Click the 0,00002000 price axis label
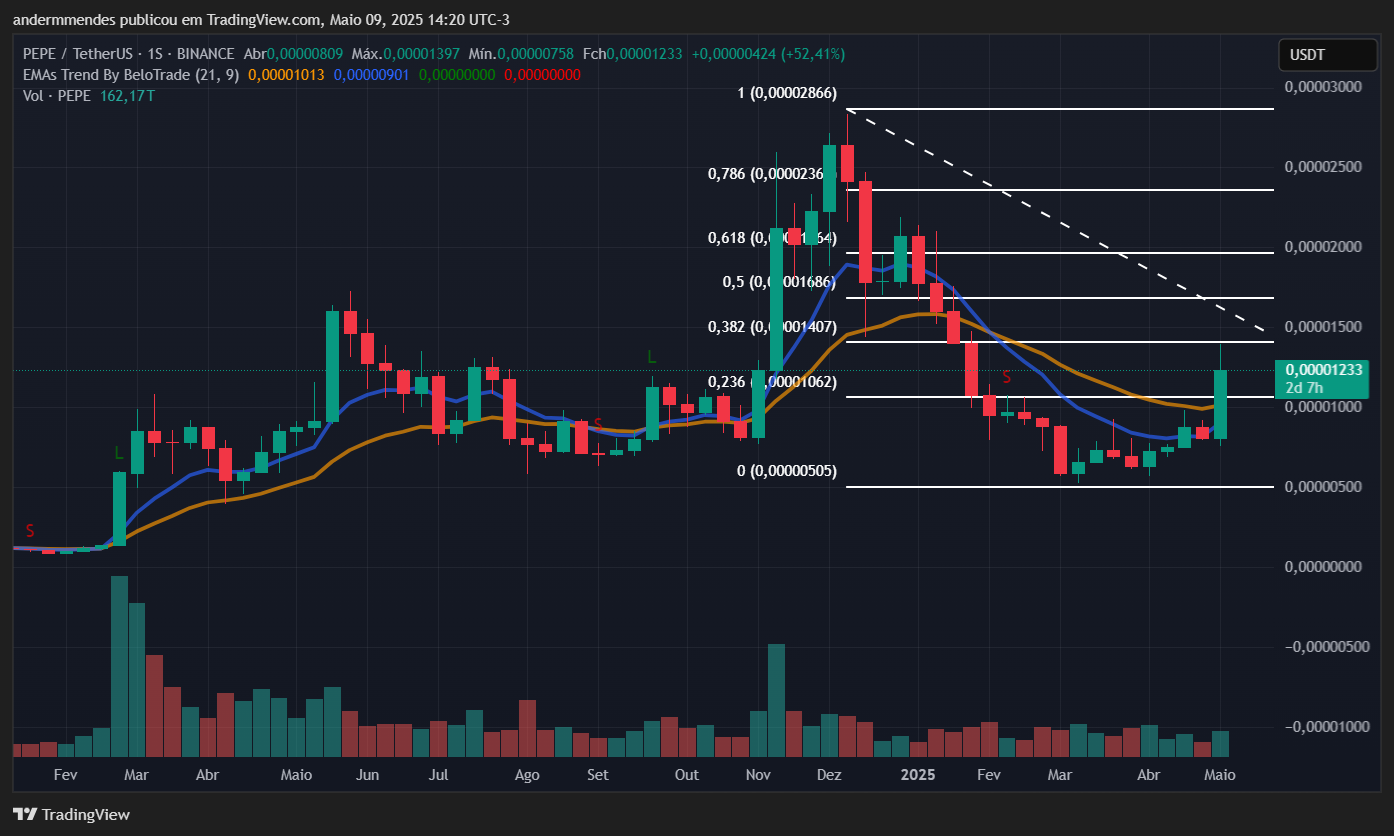 click(1325, 247)
